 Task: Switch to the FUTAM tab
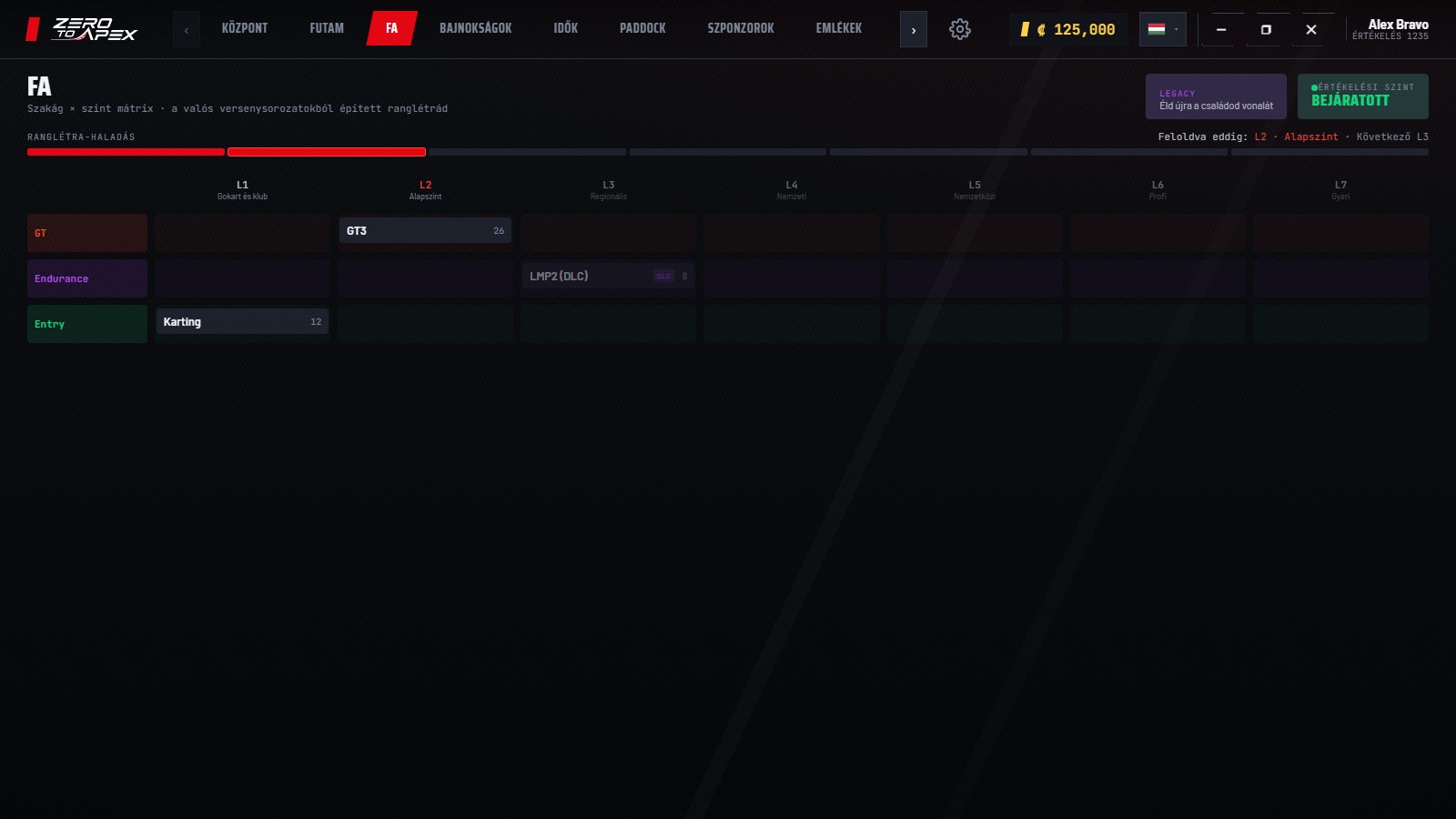click(x=327, y=28)
